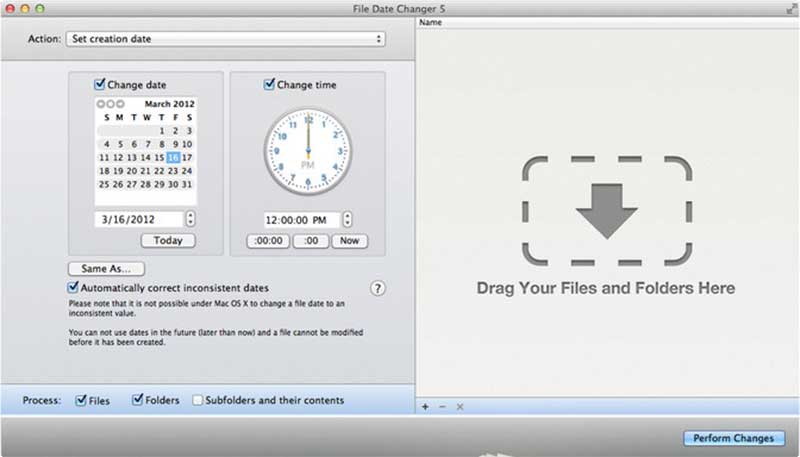Select March 10 in the calendar

[x=187, y=144]
